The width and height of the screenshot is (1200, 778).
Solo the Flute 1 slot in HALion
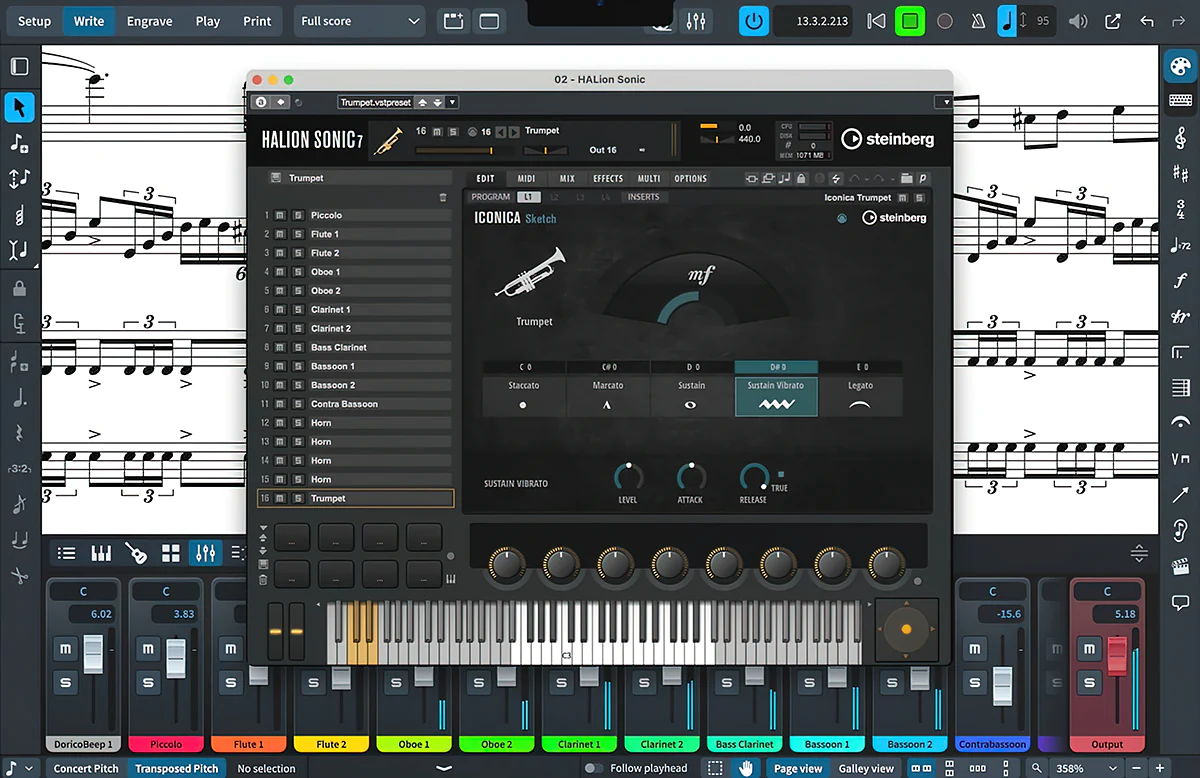click(x=298, y=234)
